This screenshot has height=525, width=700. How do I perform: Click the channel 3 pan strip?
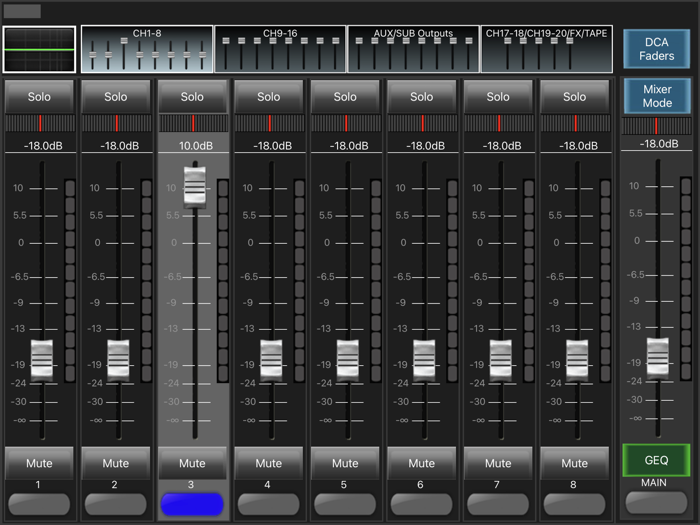point(193,123)
